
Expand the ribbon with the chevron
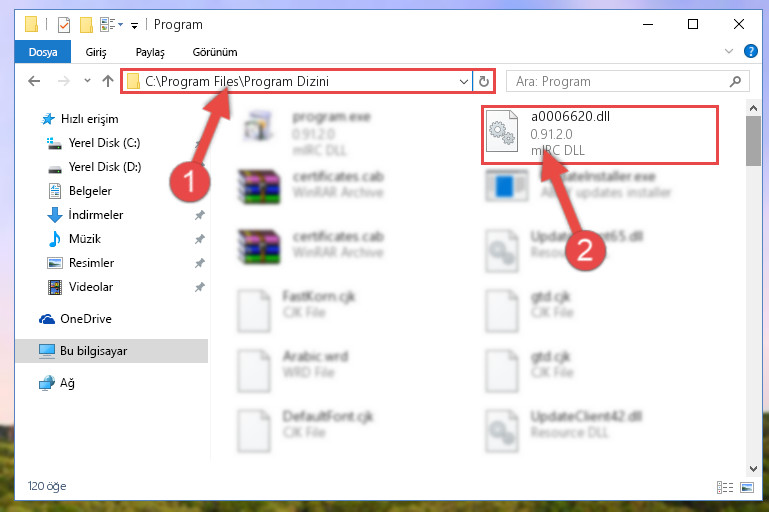(729, 51)
